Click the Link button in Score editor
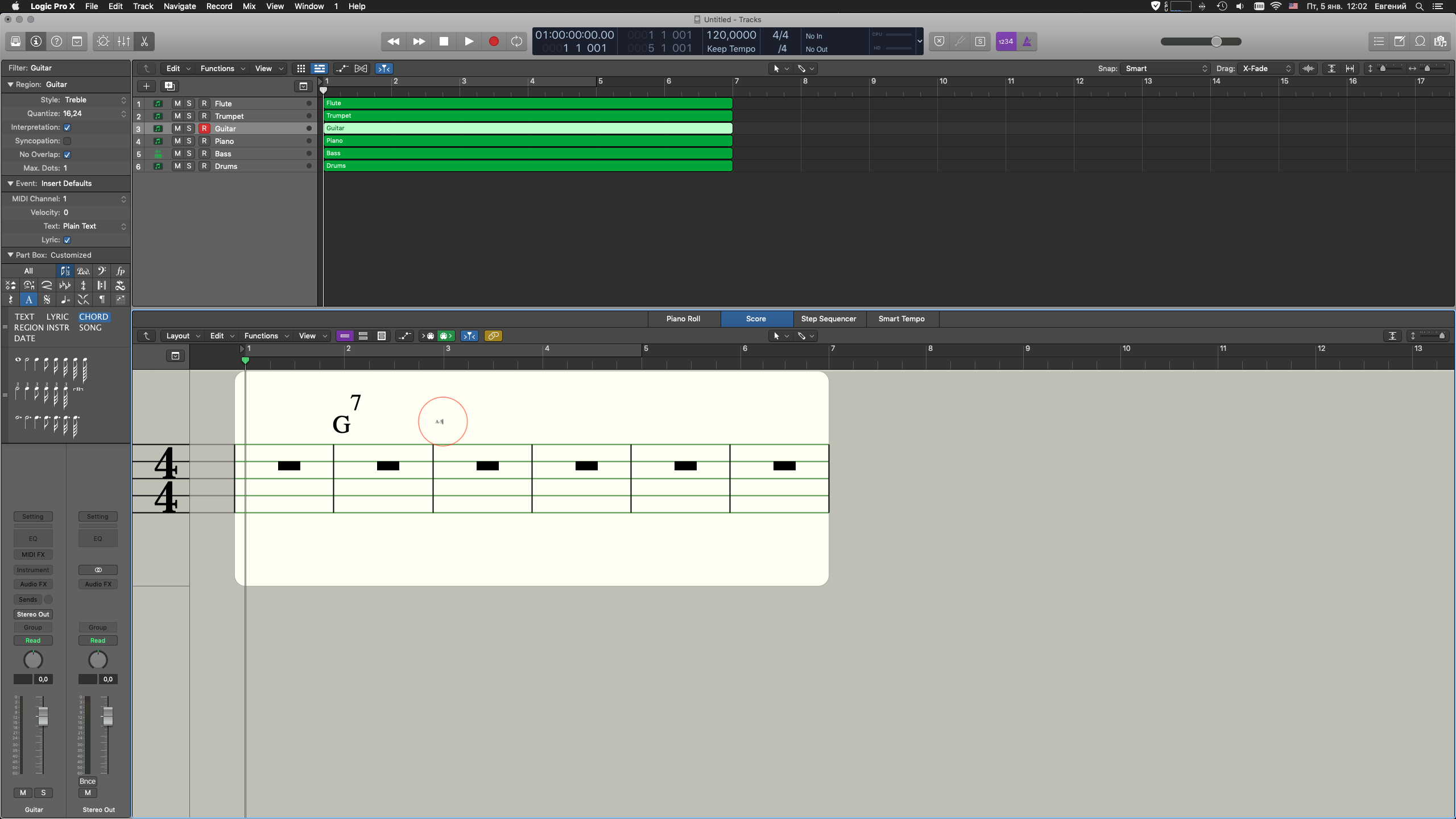The image size is (1456, 819). pyautogui.click(x=493, y=336)
